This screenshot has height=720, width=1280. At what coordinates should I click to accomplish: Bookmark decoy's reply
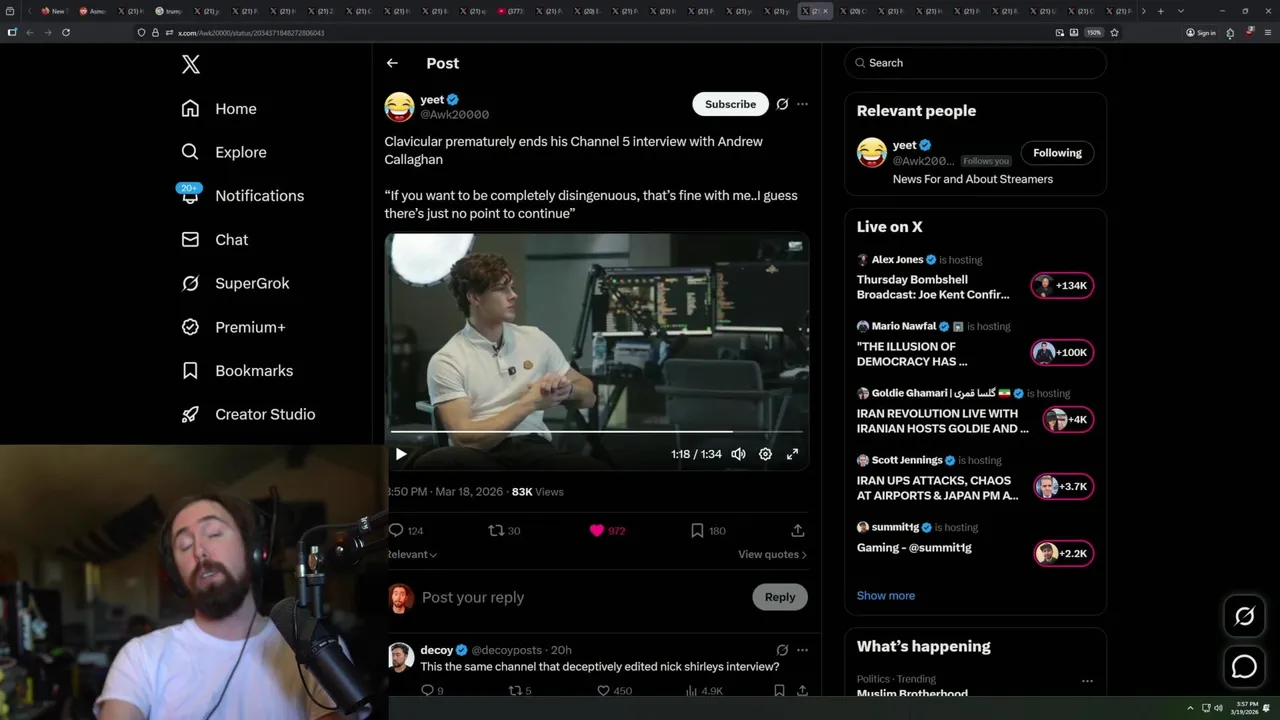coord(779,690)
